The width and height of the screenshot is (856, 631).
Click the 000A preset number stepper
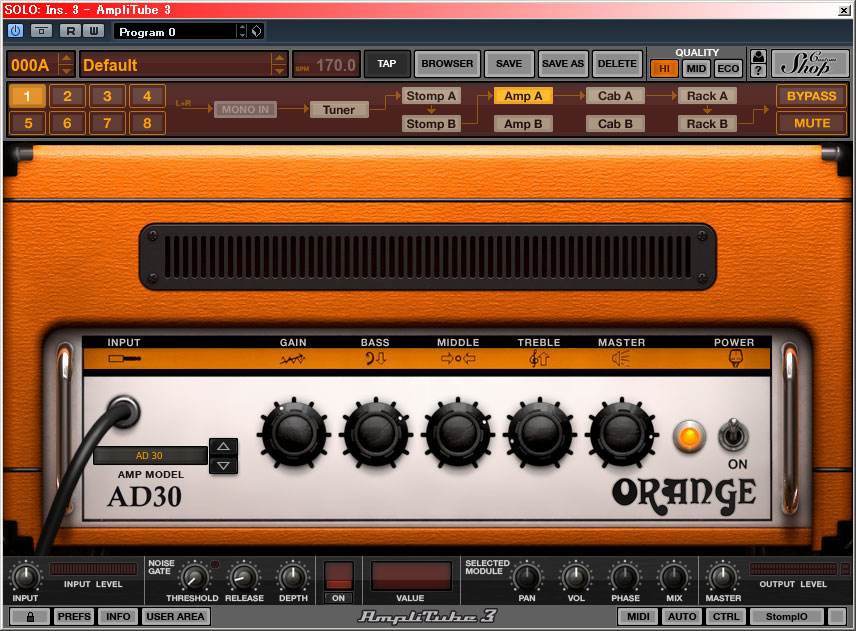tap(66, 64)
